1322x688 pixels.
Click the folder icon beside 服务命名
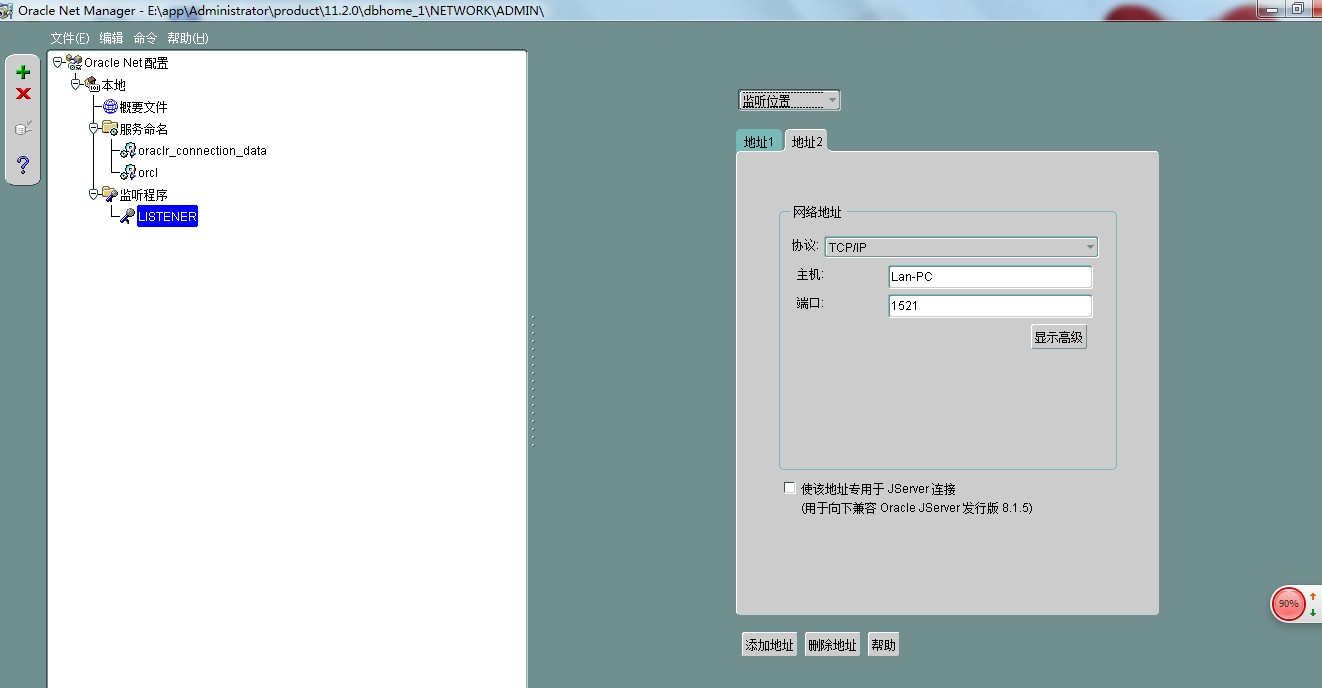(x=110, y=128)
